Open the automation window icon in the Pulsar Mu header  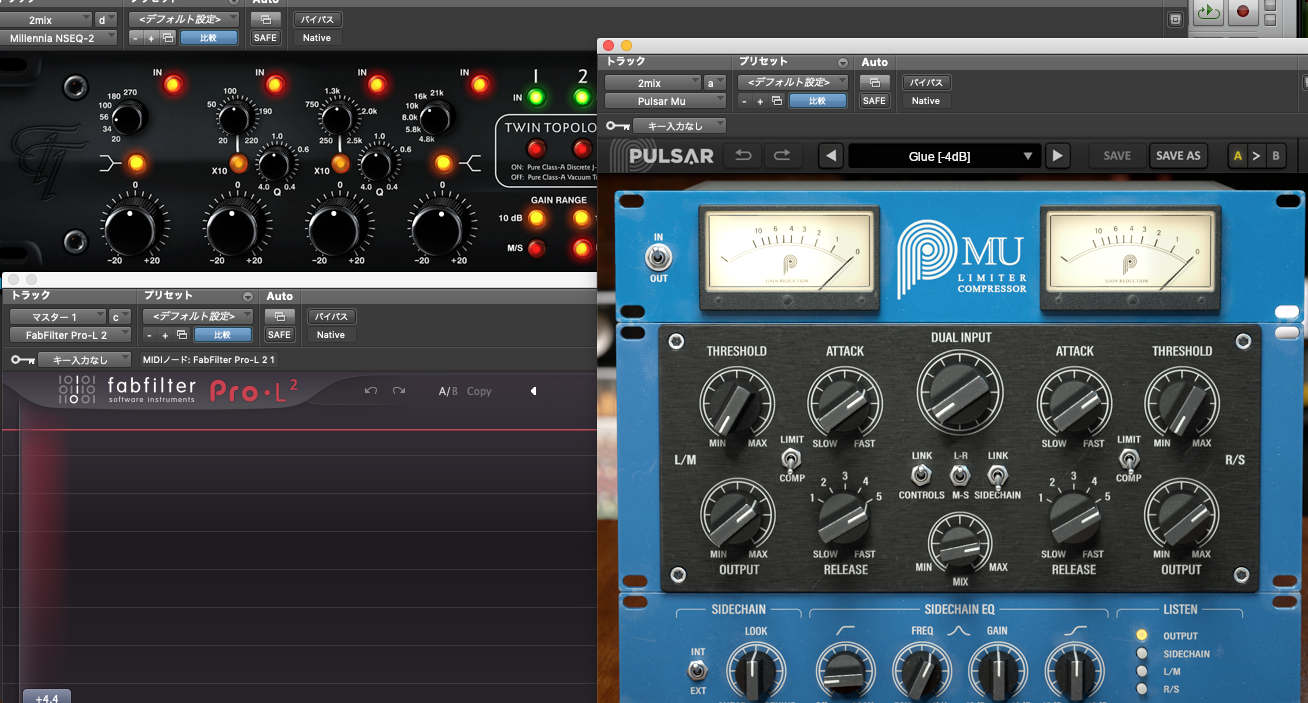pyautogui.click(x=874, y=82)
